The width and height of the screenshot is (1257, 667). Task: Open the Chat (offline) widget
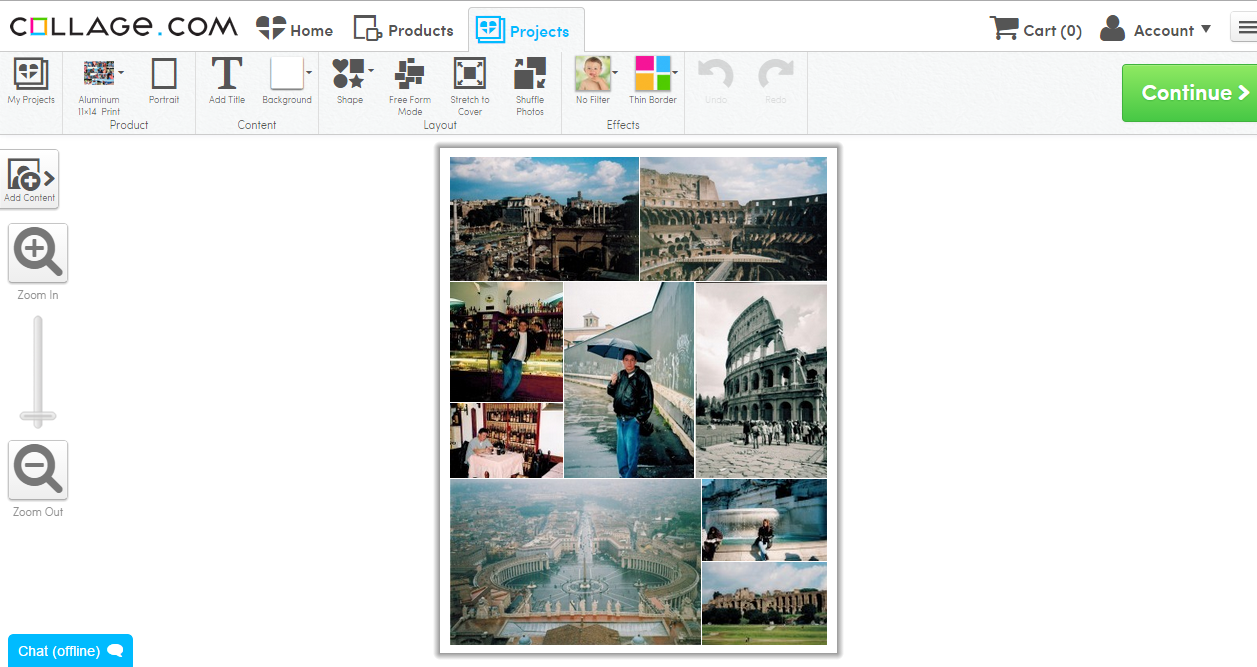point(70,651)
